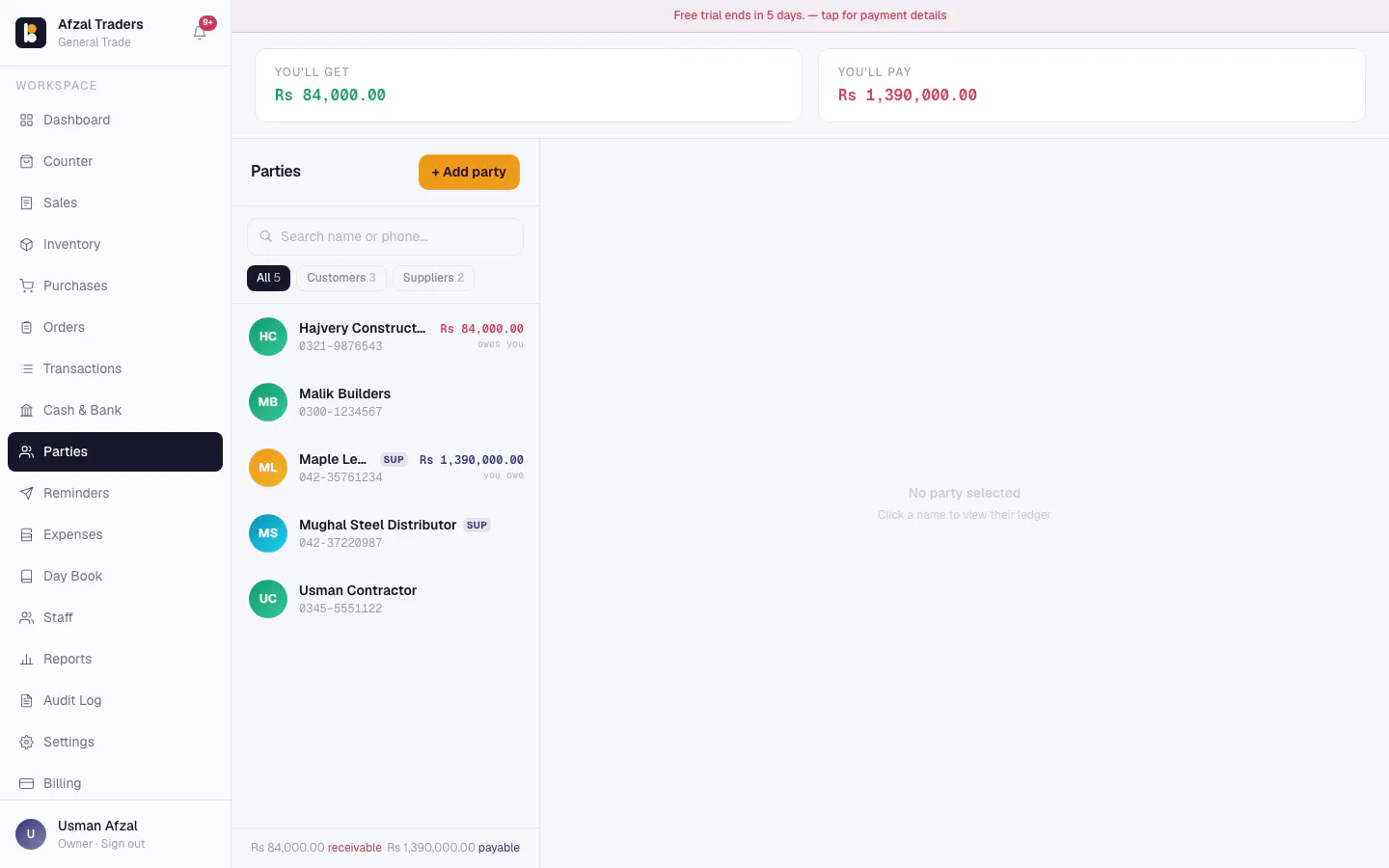Screen dimensions: 1389x868
Task: Open the Reminders section
Action: (x=115, y=494)
